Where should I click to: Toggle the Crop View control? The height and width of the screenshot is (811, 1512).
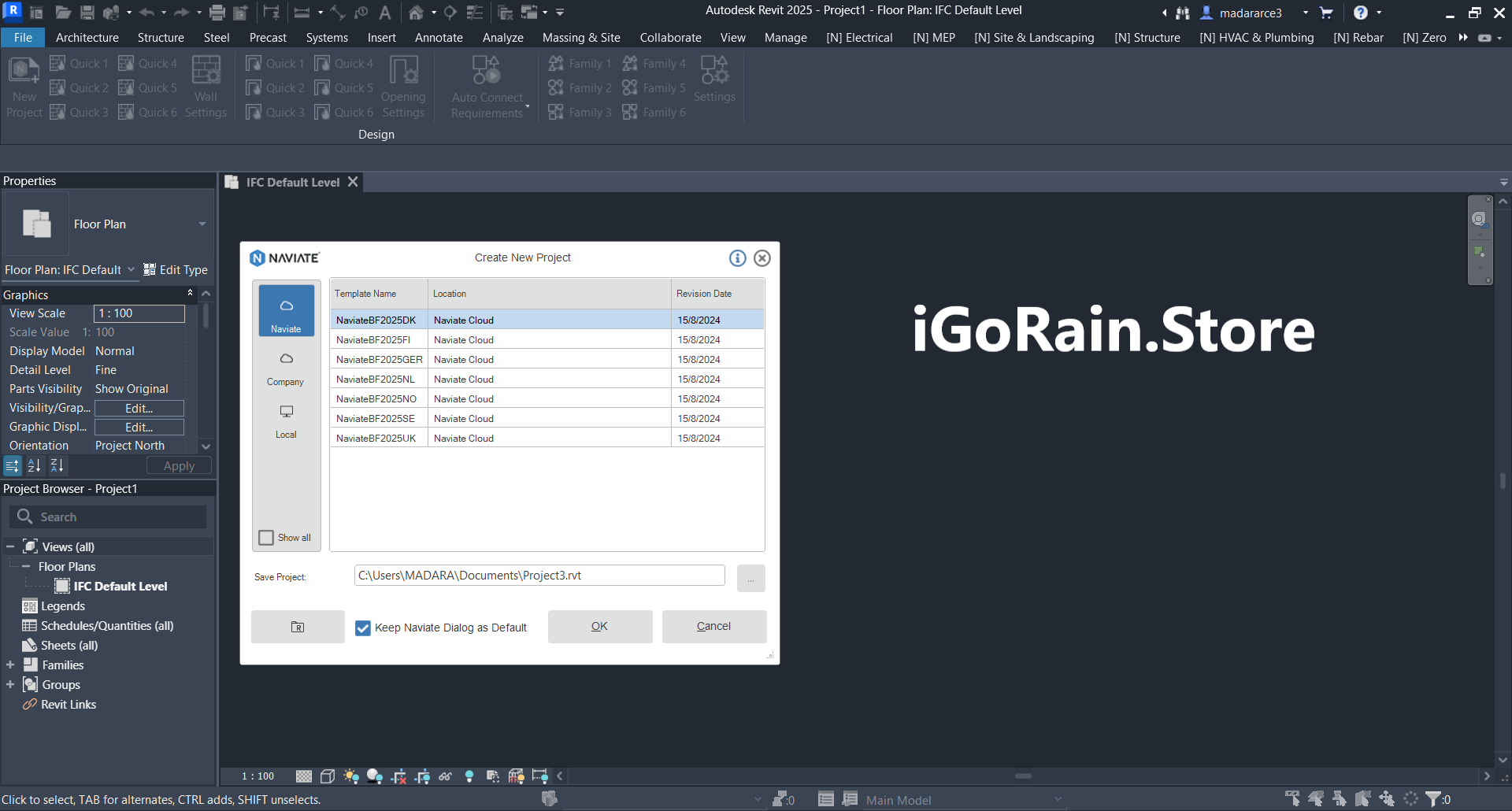click(x=399, y=776)
